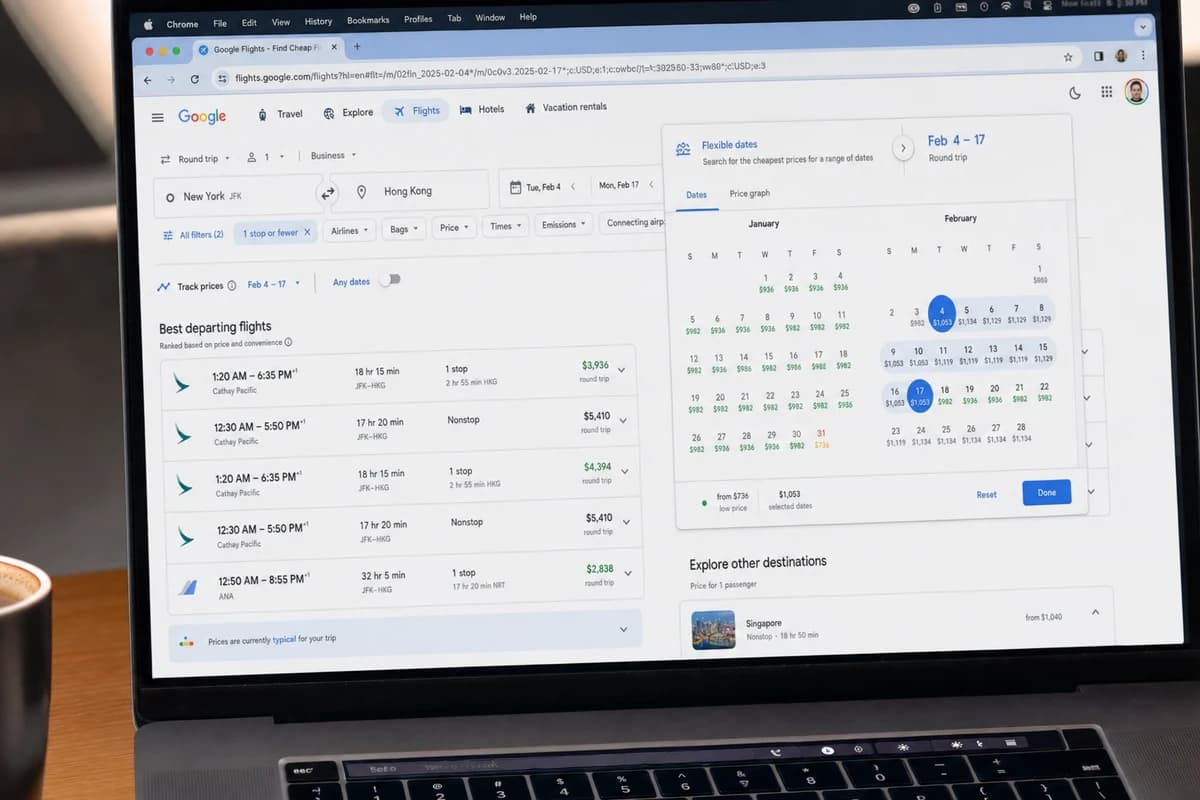Viewport: 1200px width, 800px height.
Task: Bookmark this page with the star icon
Action: (x=1067, y=57)
